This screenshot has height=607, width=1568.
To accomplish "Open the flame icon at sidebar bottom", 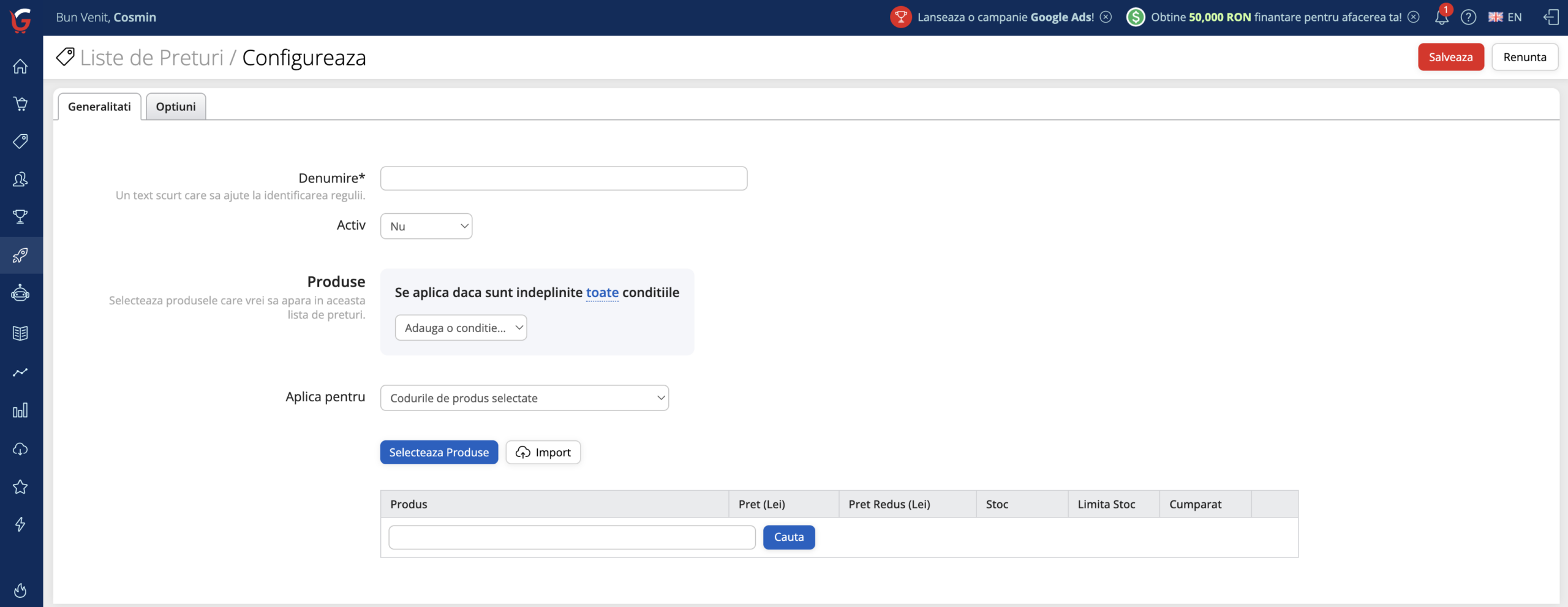I will [20, 590].
